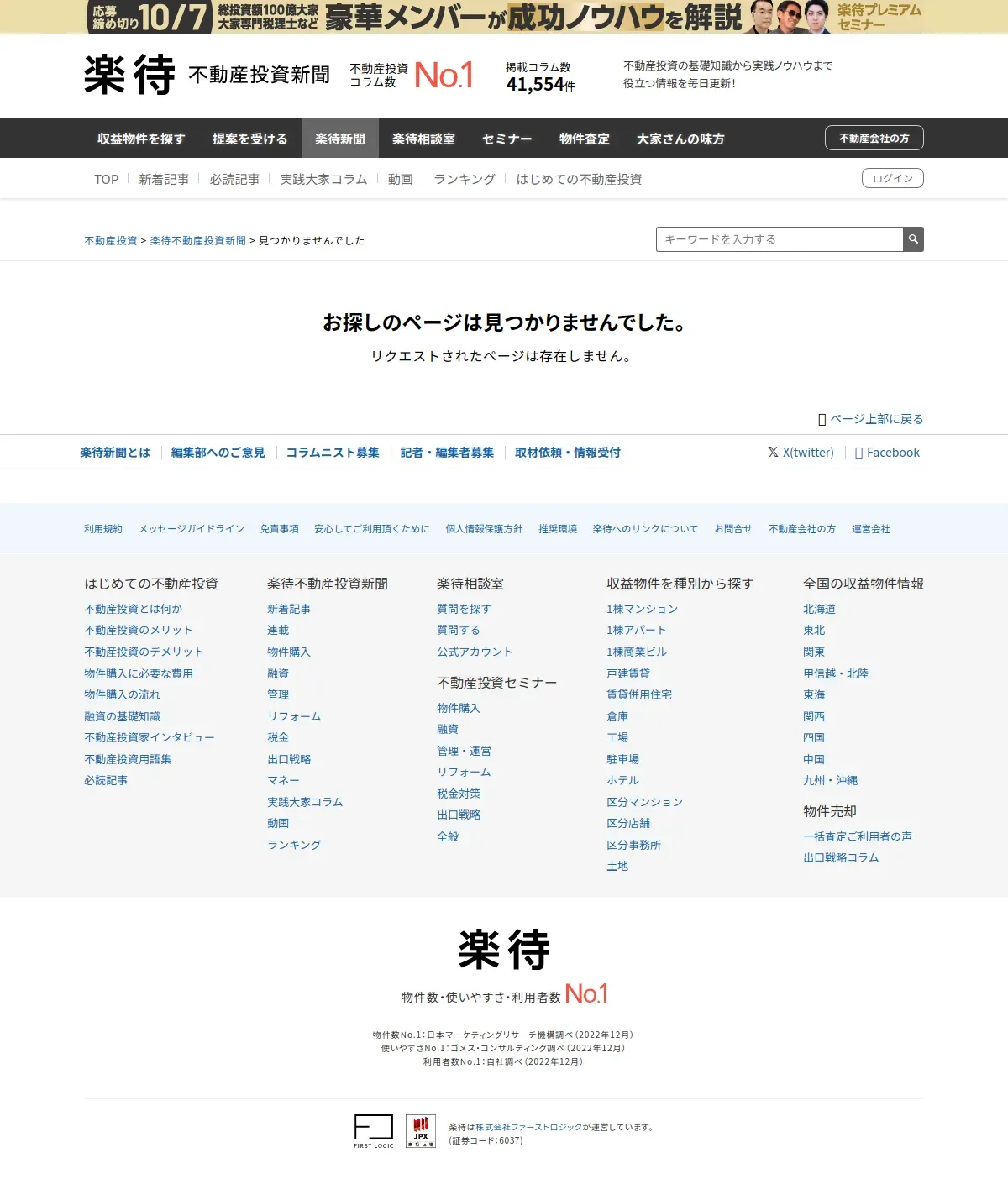Open 実践大家コラム in sub navigation

(x=323, y=179)
